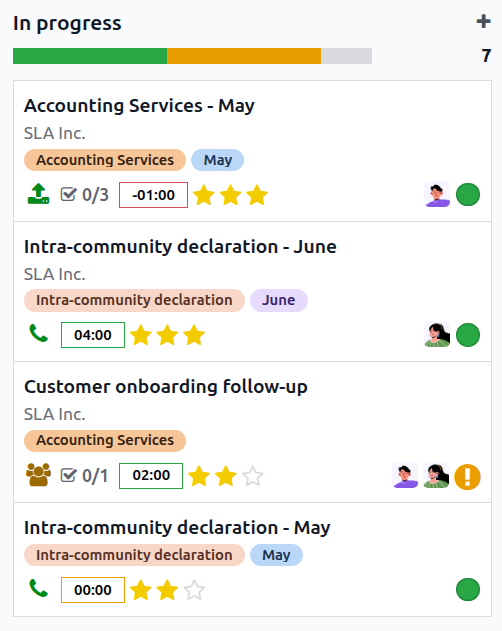
Task: Filter by orange segment of progress bar
Action: [x=244, y=56]
